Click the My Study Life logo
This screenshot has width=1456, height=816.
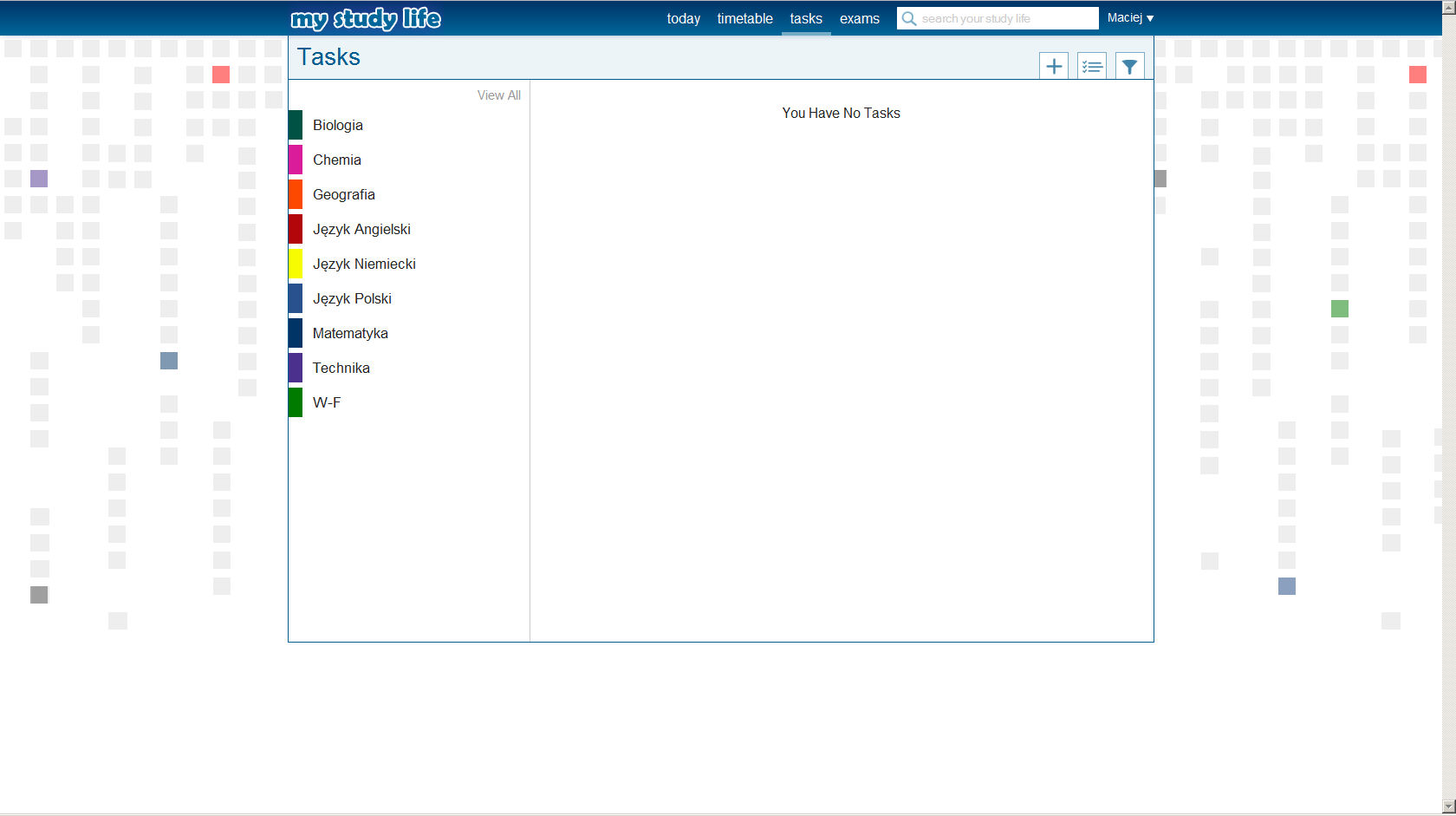click(366, 18)
